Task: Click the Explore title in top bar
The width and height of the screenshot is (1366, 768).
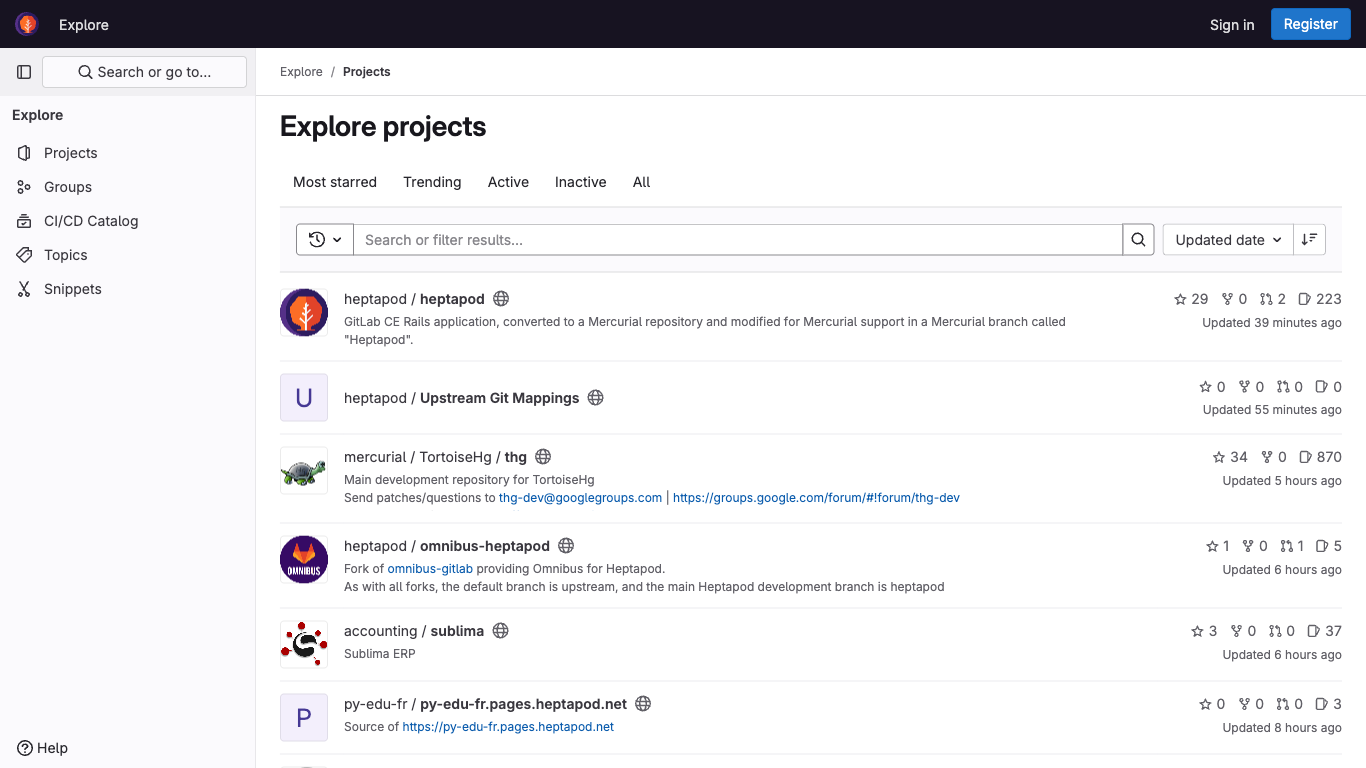Action: point(84,25)
